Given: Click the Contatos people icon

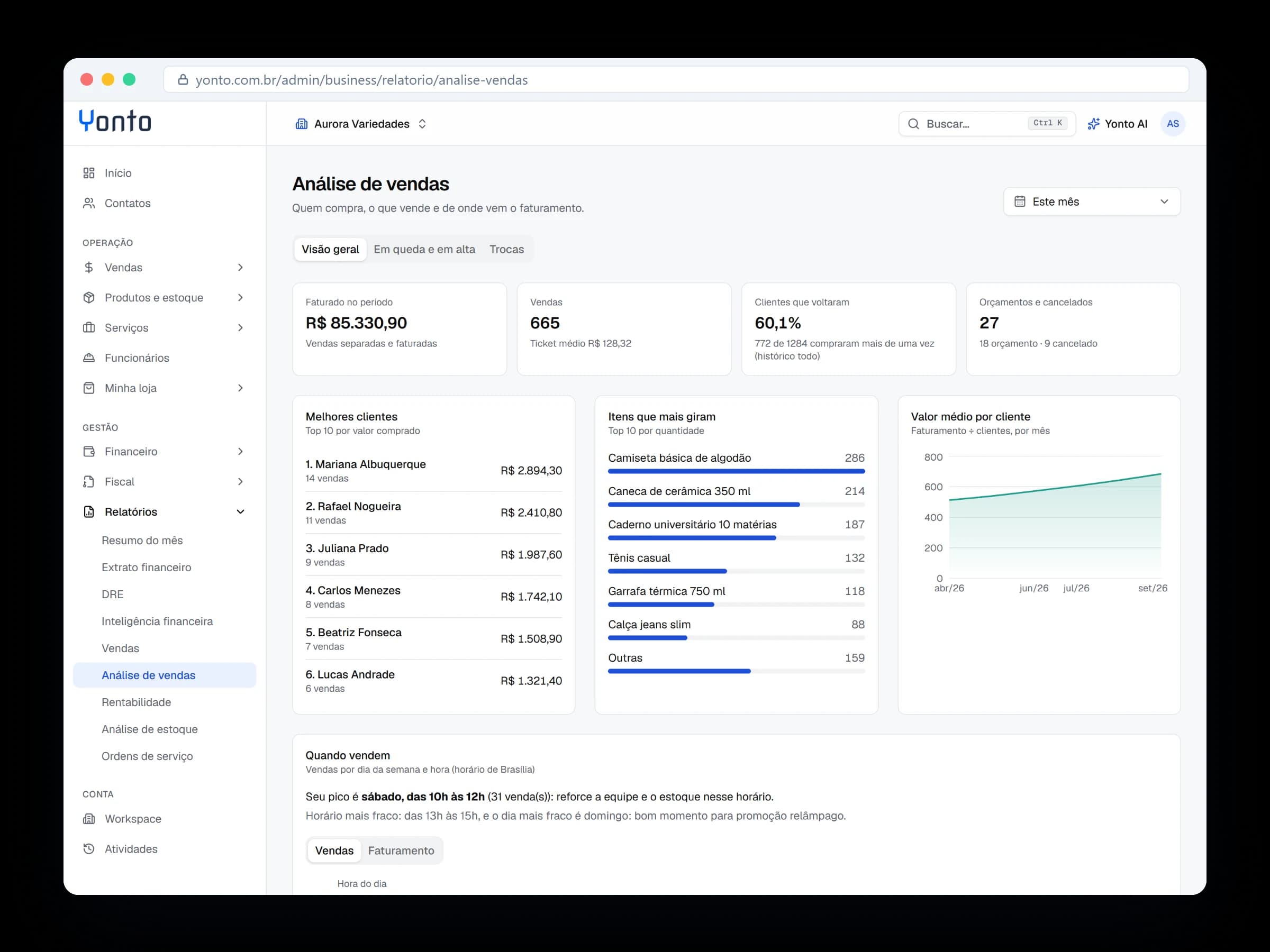Looking at the screenshot, I should tap(89, 203).
